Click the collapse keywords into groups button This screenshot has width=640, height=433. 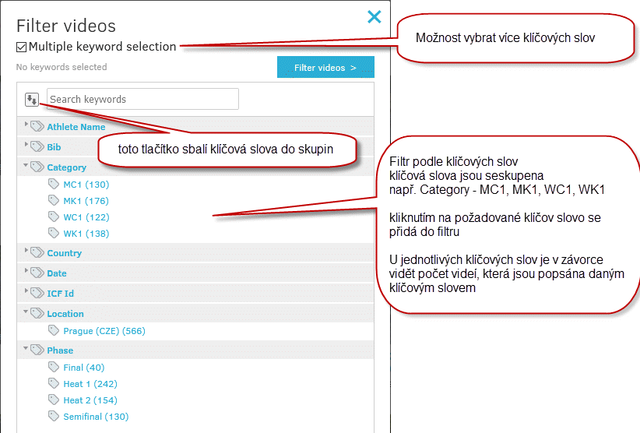[x=32, y=99]
